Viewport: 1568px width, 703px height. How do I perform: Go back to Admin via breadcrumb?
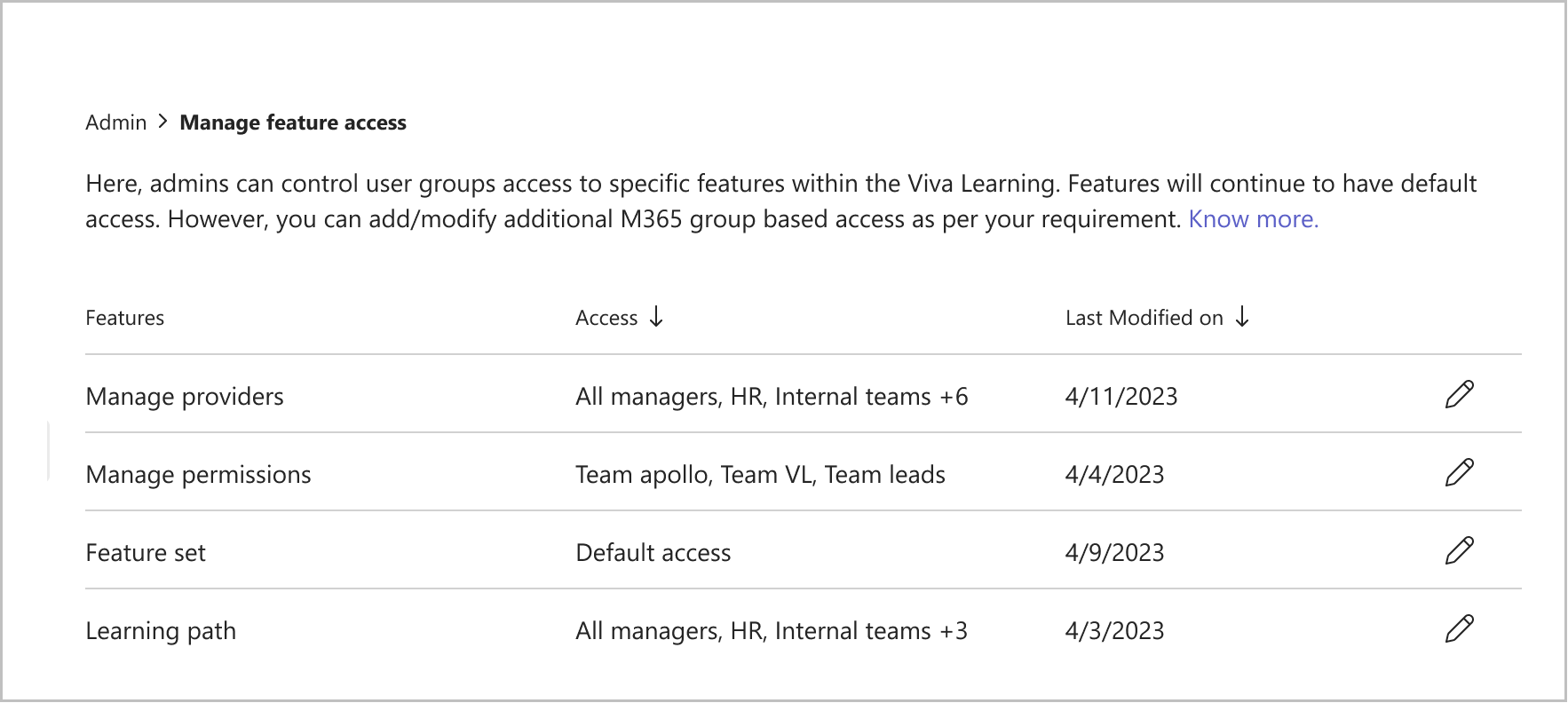[x=115, y=122]
